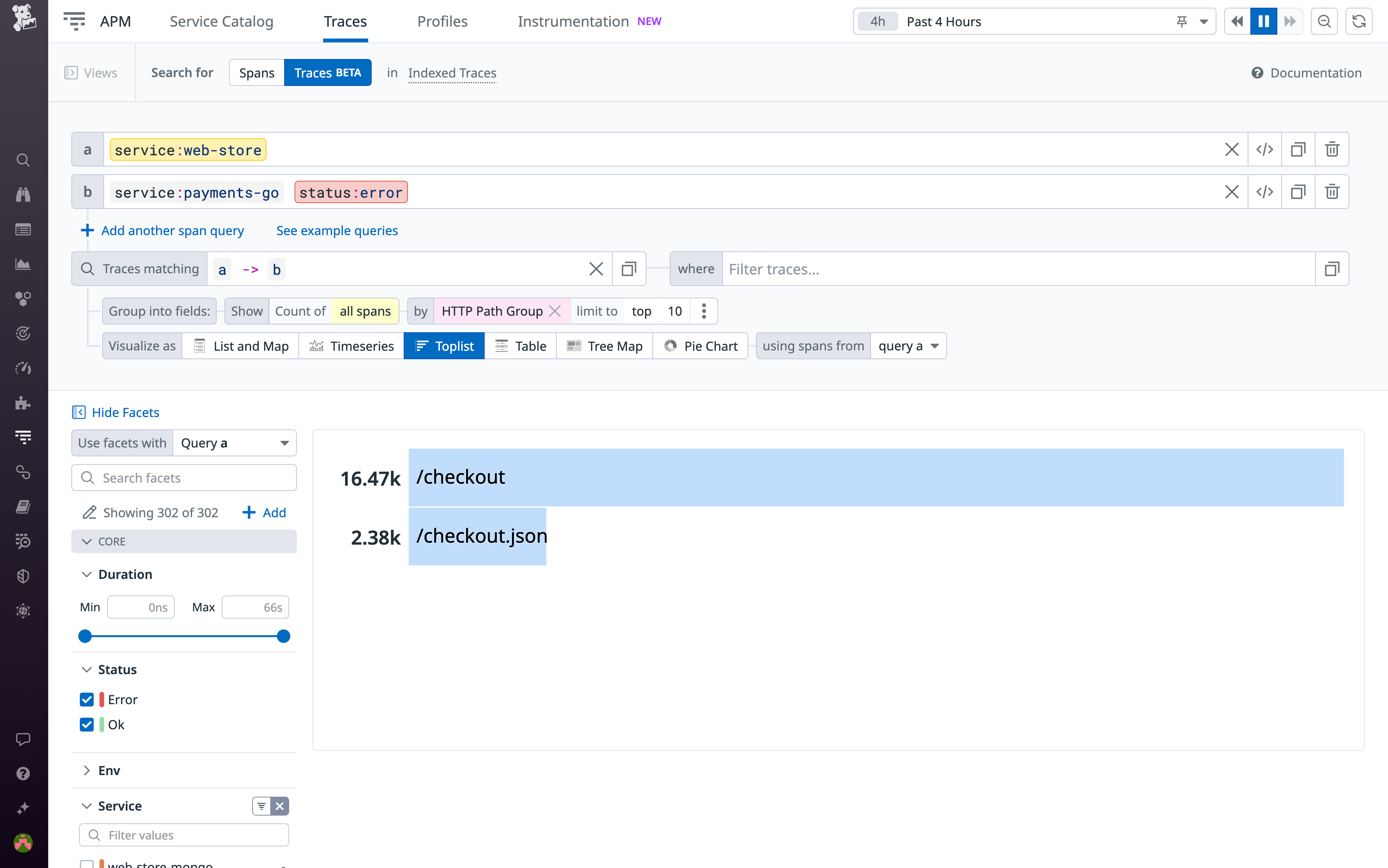Delete query a with the trash icon
The image size is (1388, 868).
tap(1332, 149)
